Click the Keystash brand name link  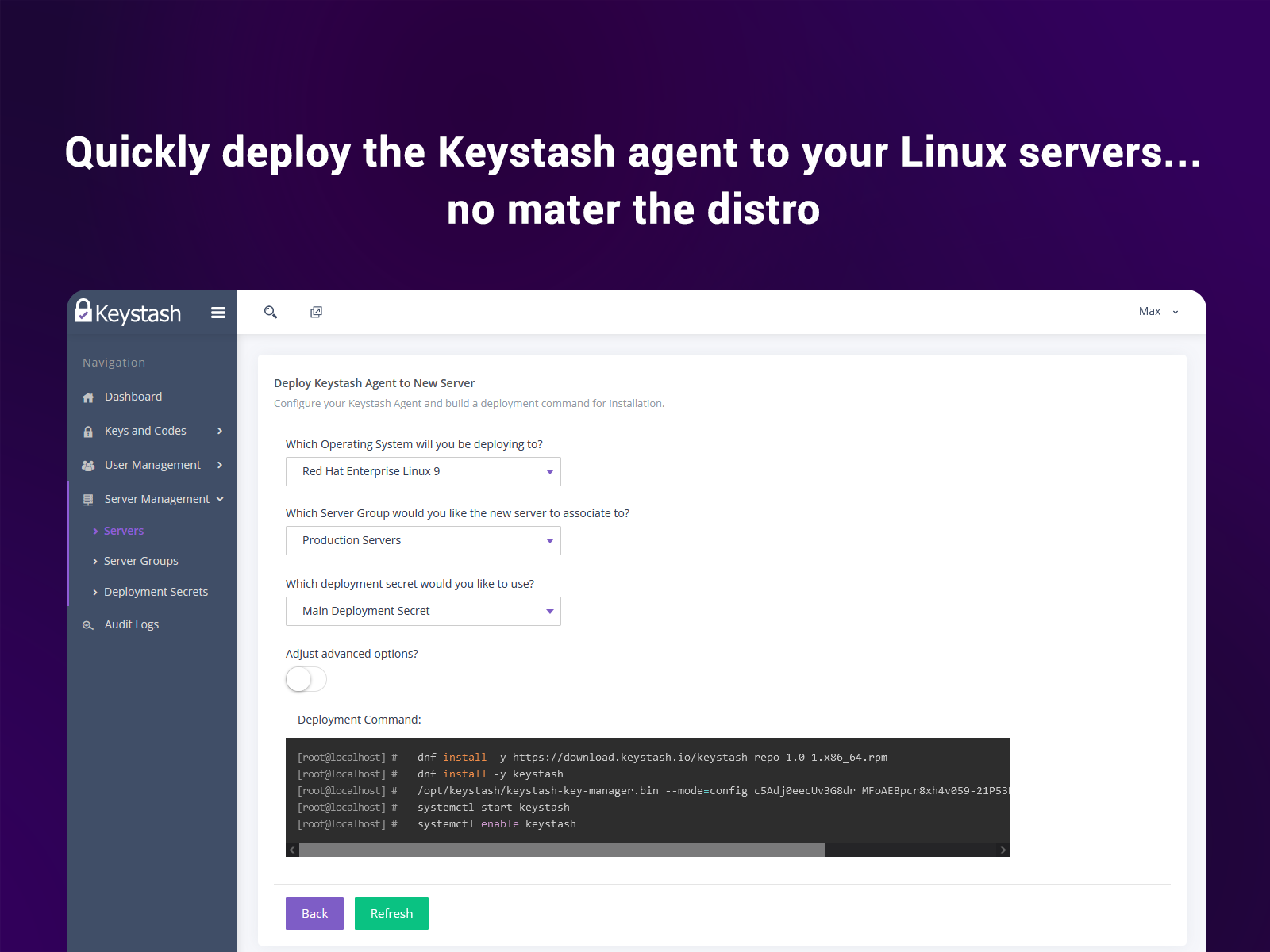[x=138, y=313]
